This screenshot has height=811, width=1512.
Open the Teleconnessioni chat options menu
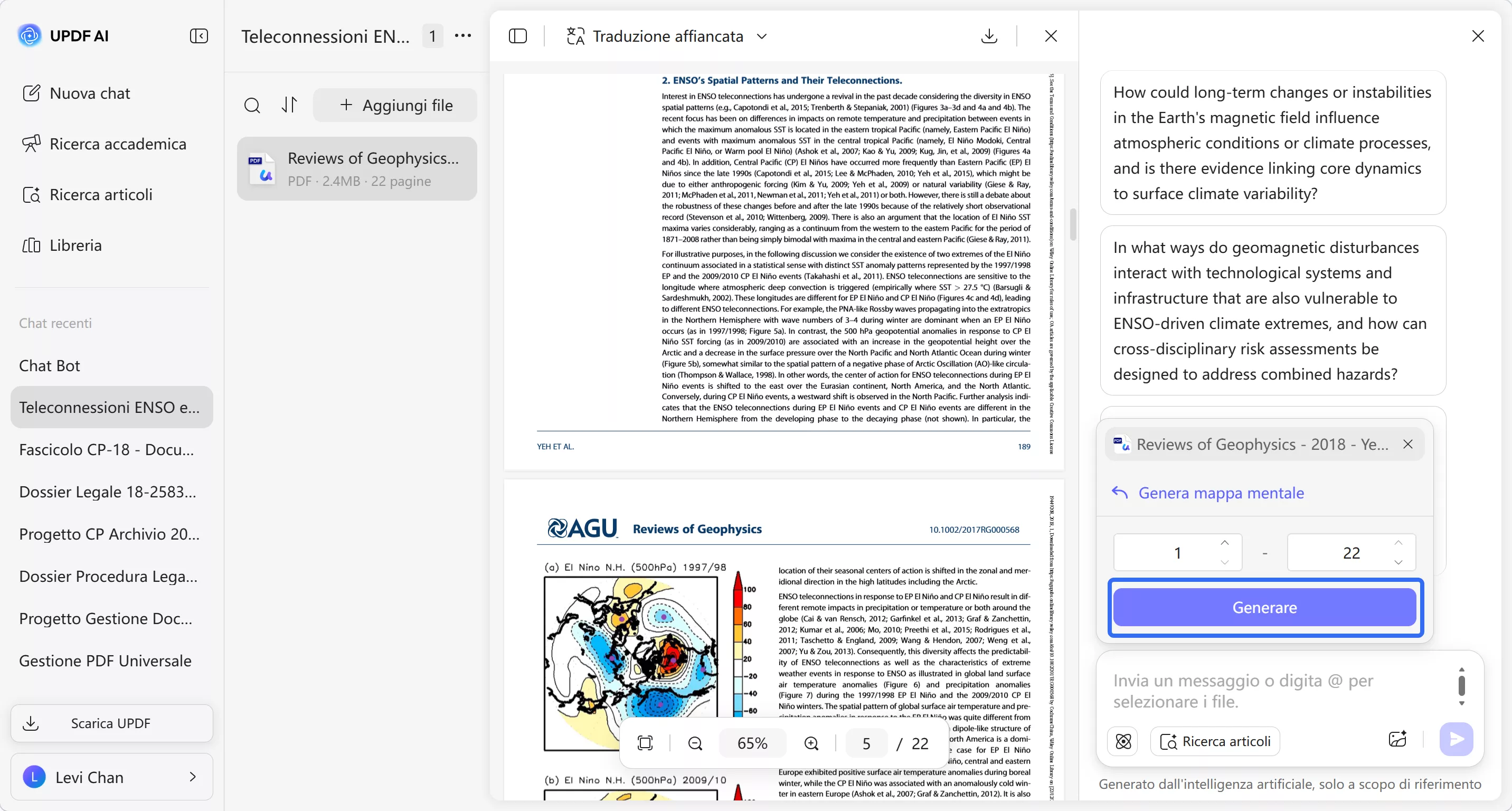pyautogui.click(x=463, y=36)
